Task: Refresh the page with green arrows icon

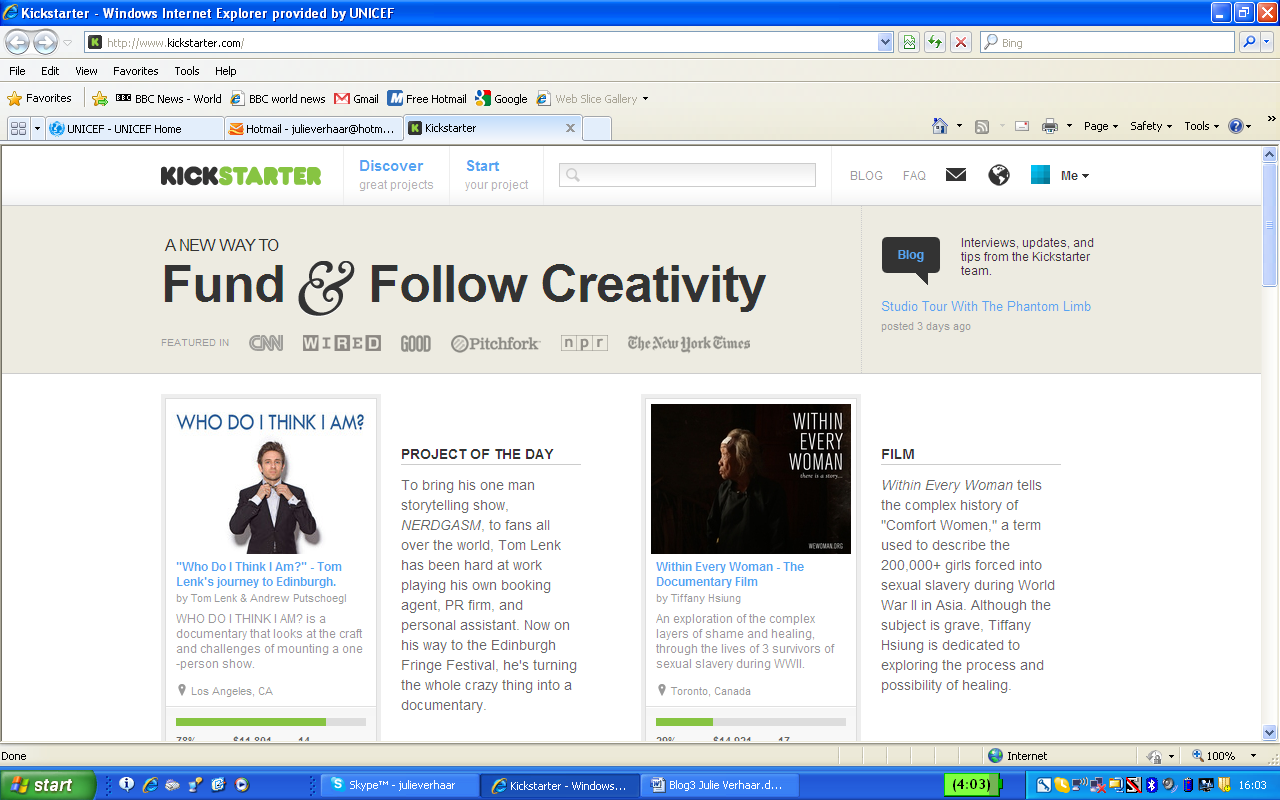Action: [935, 42]
